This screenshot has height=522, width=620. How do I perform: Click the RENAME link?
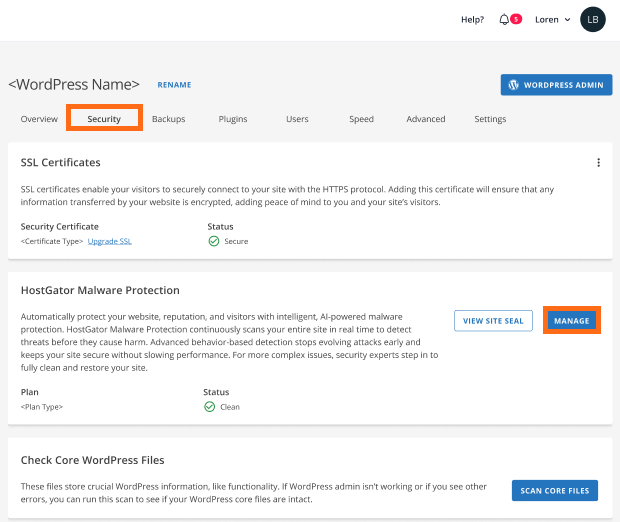(x=174, y=85)
